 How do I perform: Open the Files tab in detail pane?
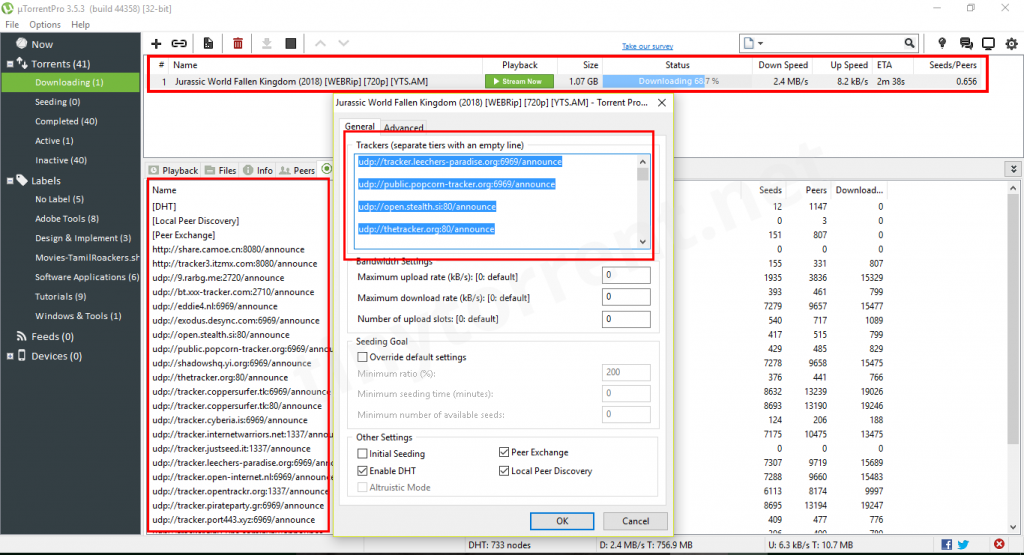[221, 170]
